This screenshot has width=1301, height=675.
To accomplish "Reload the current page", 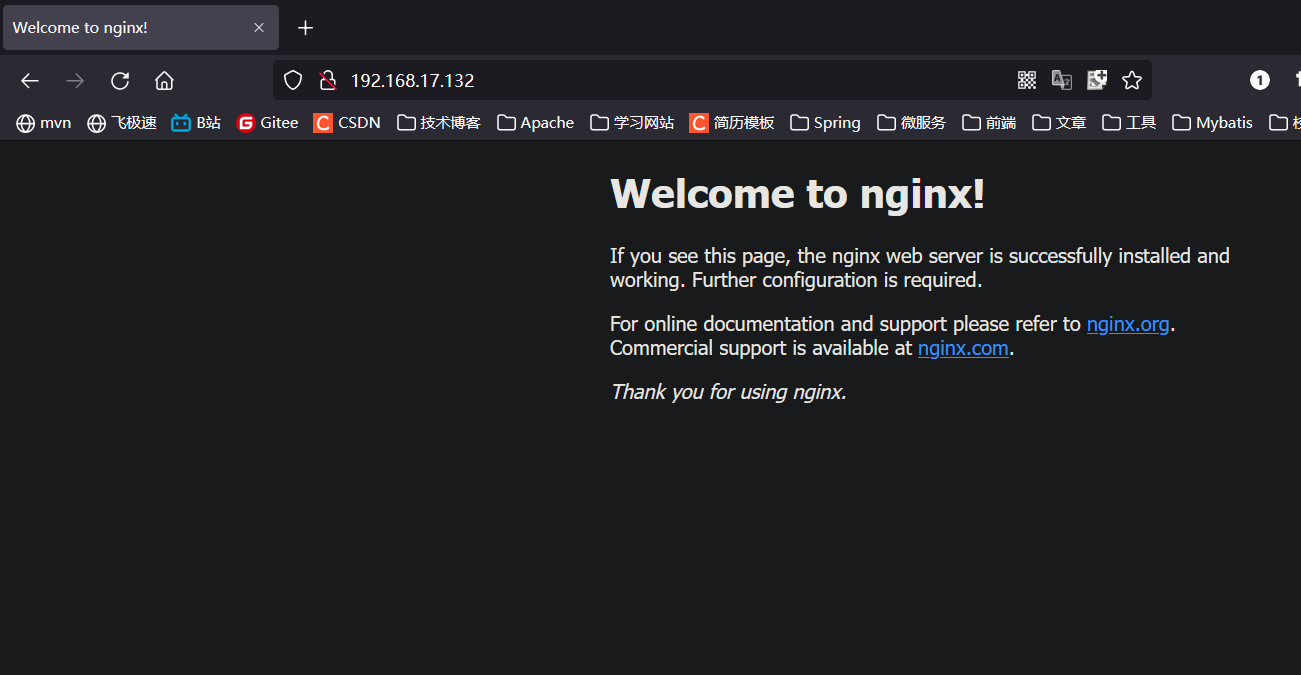I will click(120, 81).
